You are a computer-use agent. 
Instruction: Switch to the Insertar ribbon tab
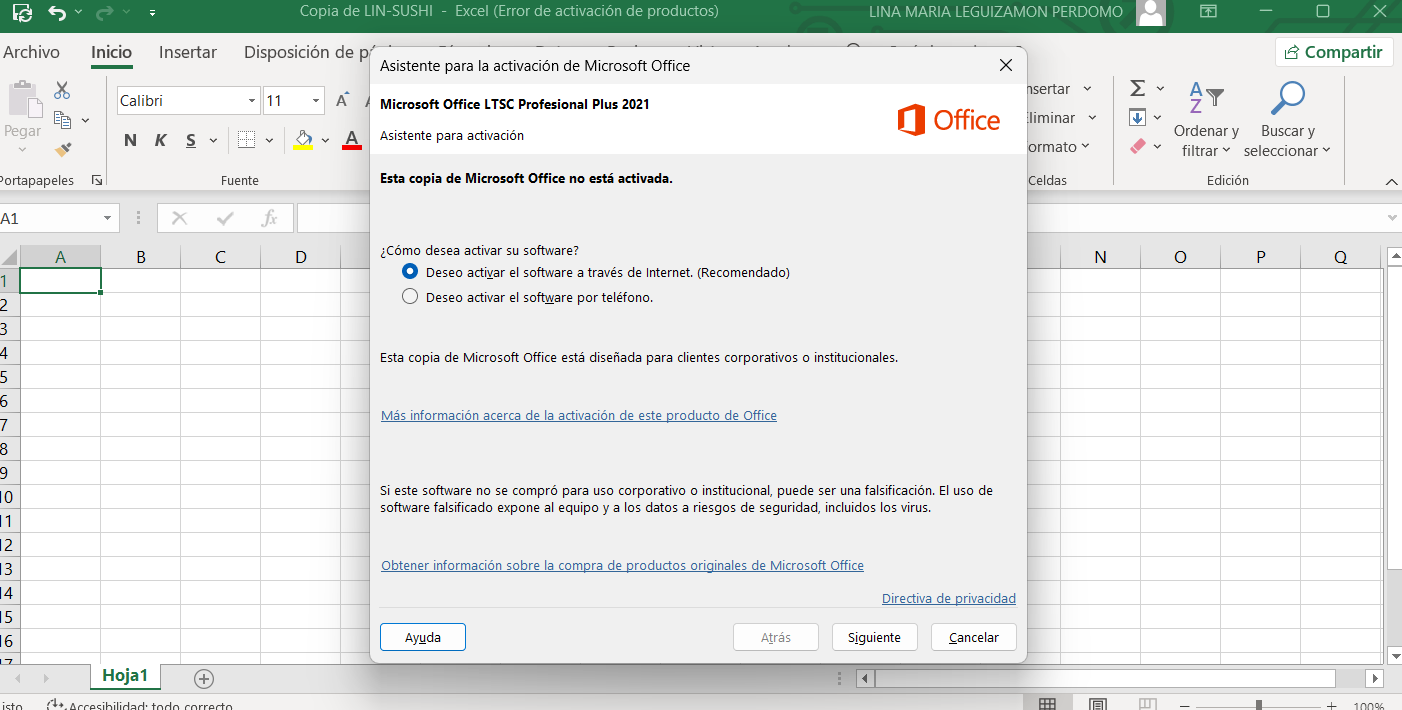click(x=188, y=52)
